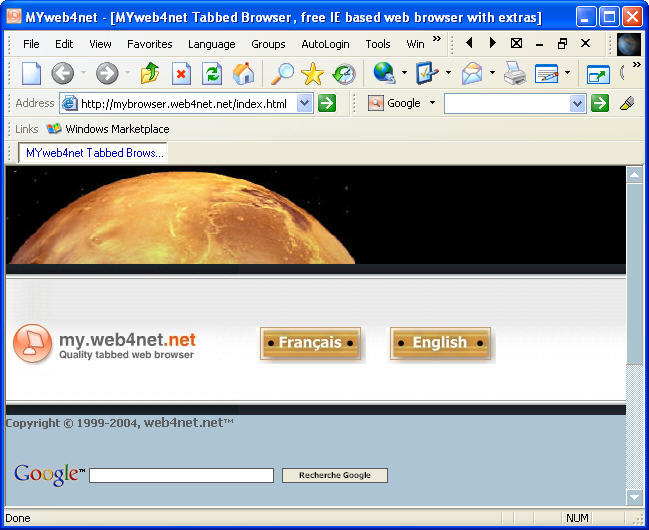Viewport: 649px width, 530px height.
Task: Go back with the Back arrow
Action: point(62,74)
